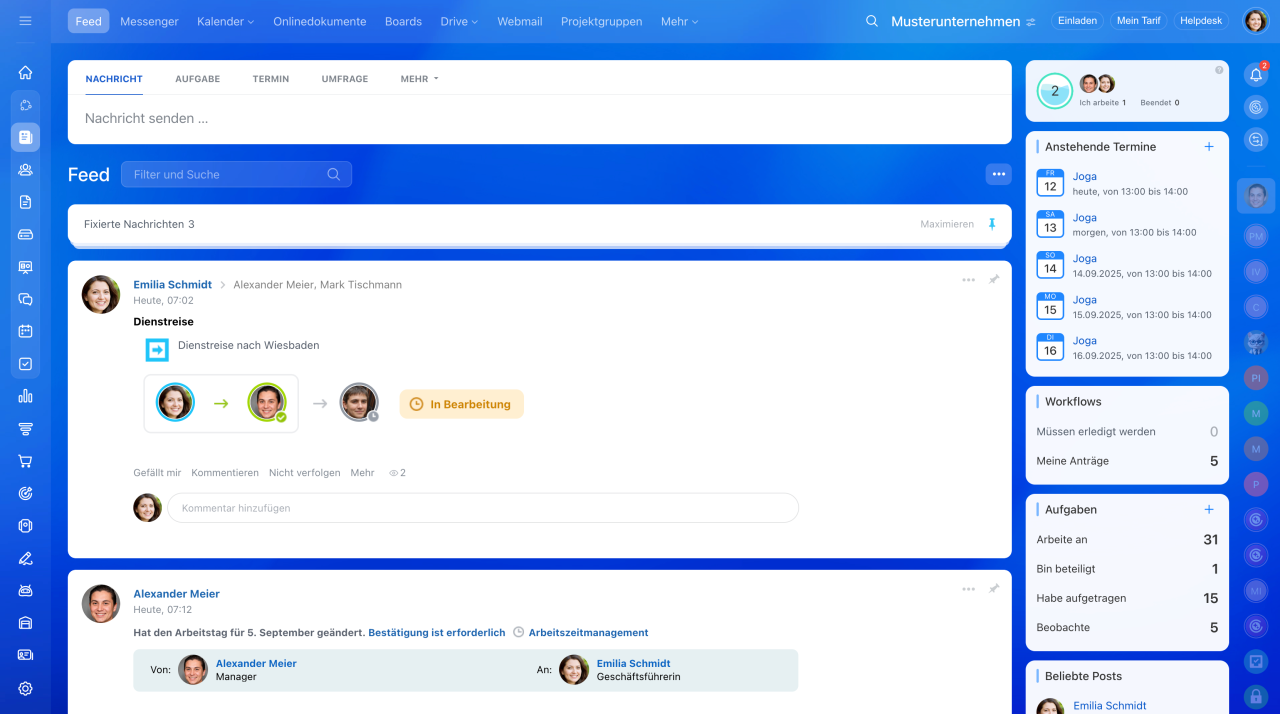Click the Kommentar hinzufügen field
This screenshot has width=1280, height=714.
coord(483,508)
